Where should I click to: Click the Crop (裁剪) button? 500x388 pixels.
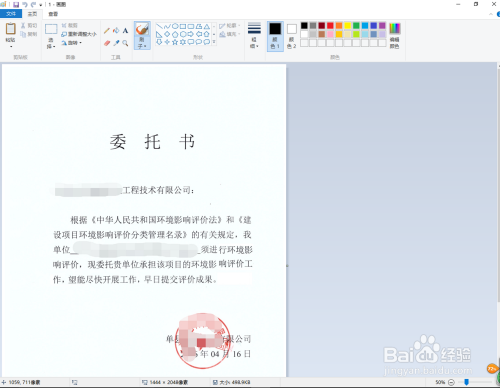tap(70, 25)
